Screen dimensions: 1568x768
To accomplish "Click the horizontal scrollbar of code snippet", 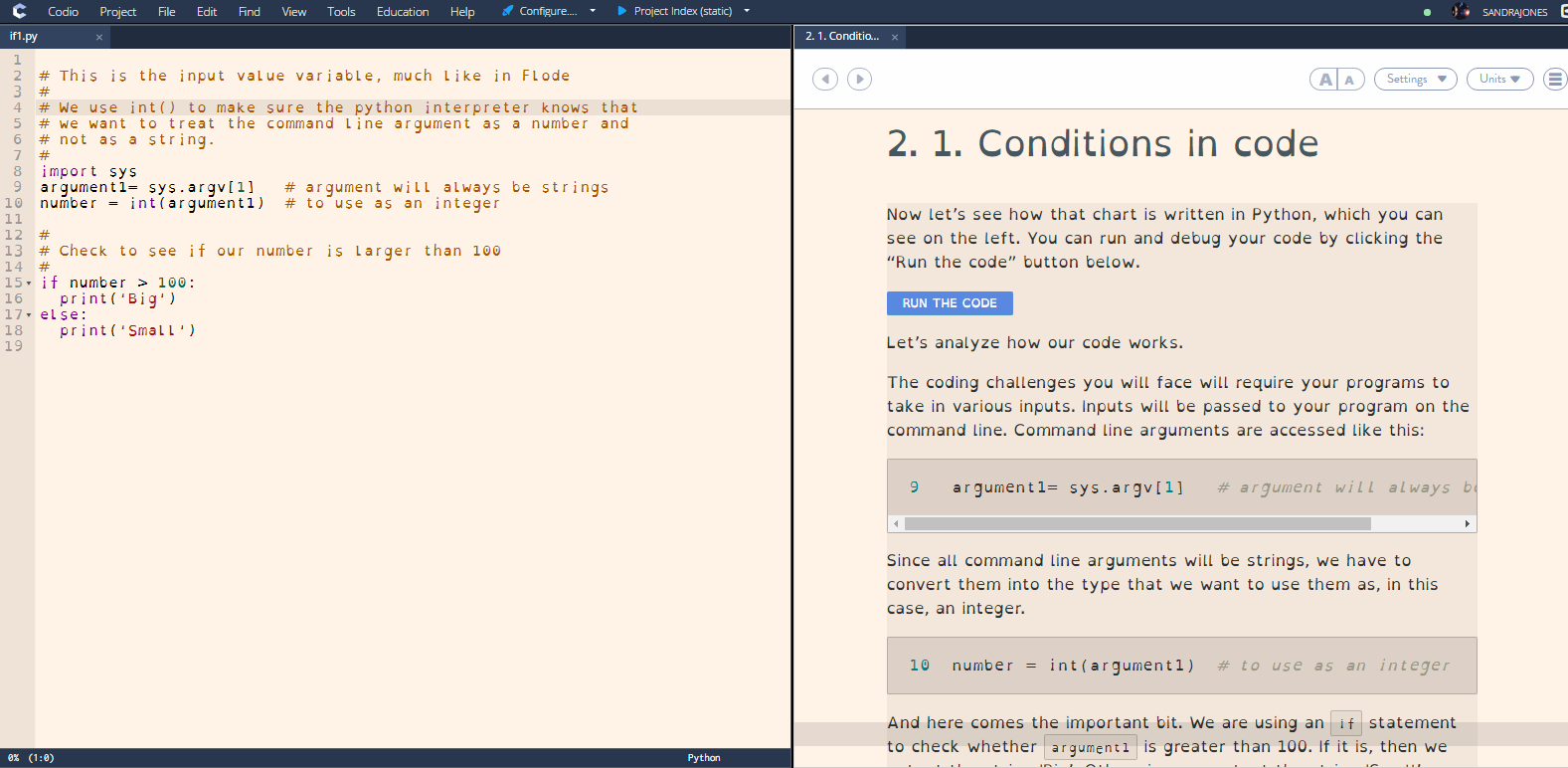I will [1137, 523].
